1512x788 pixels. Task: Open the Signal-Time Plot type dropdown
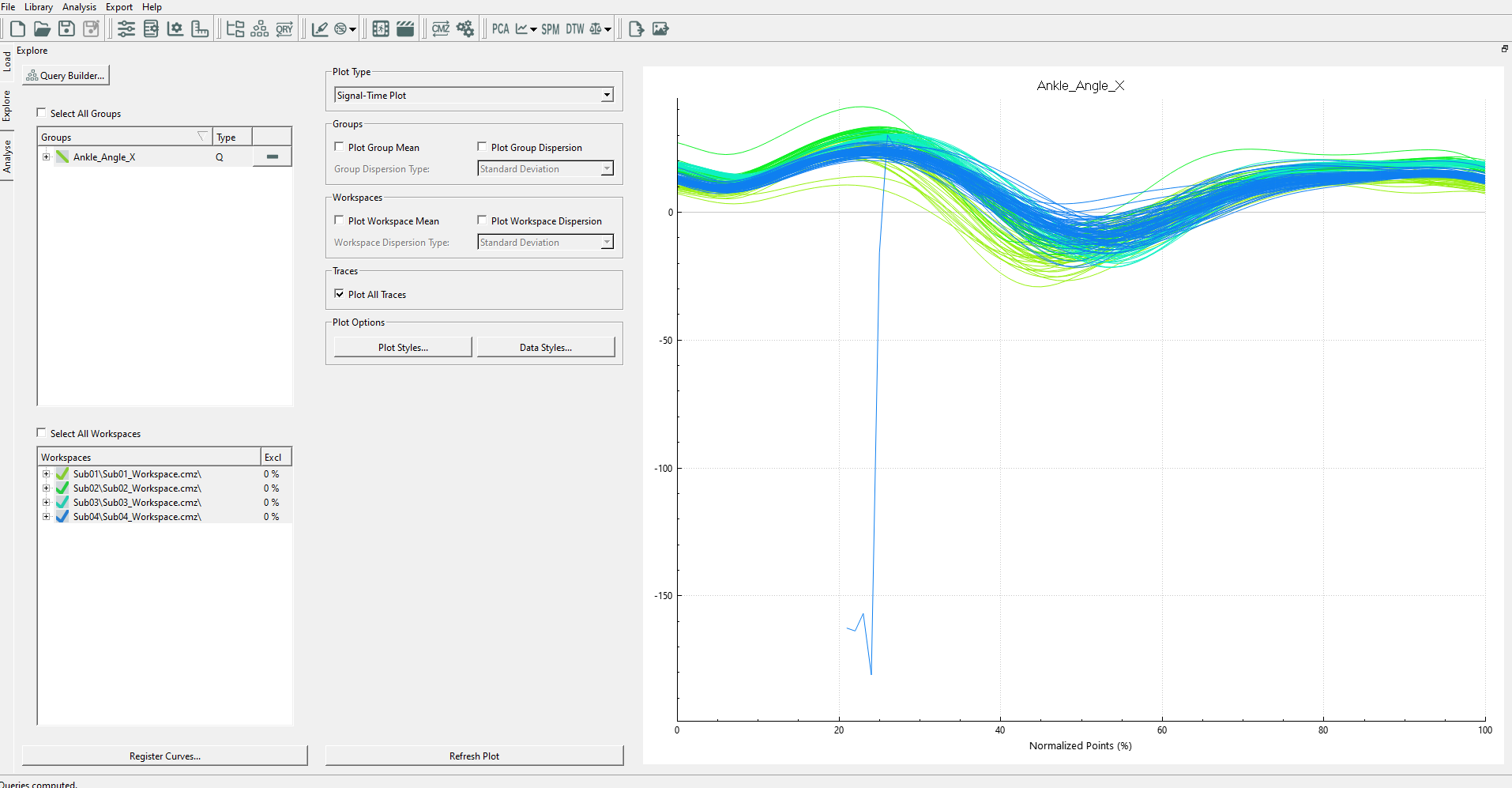point(473,96)
